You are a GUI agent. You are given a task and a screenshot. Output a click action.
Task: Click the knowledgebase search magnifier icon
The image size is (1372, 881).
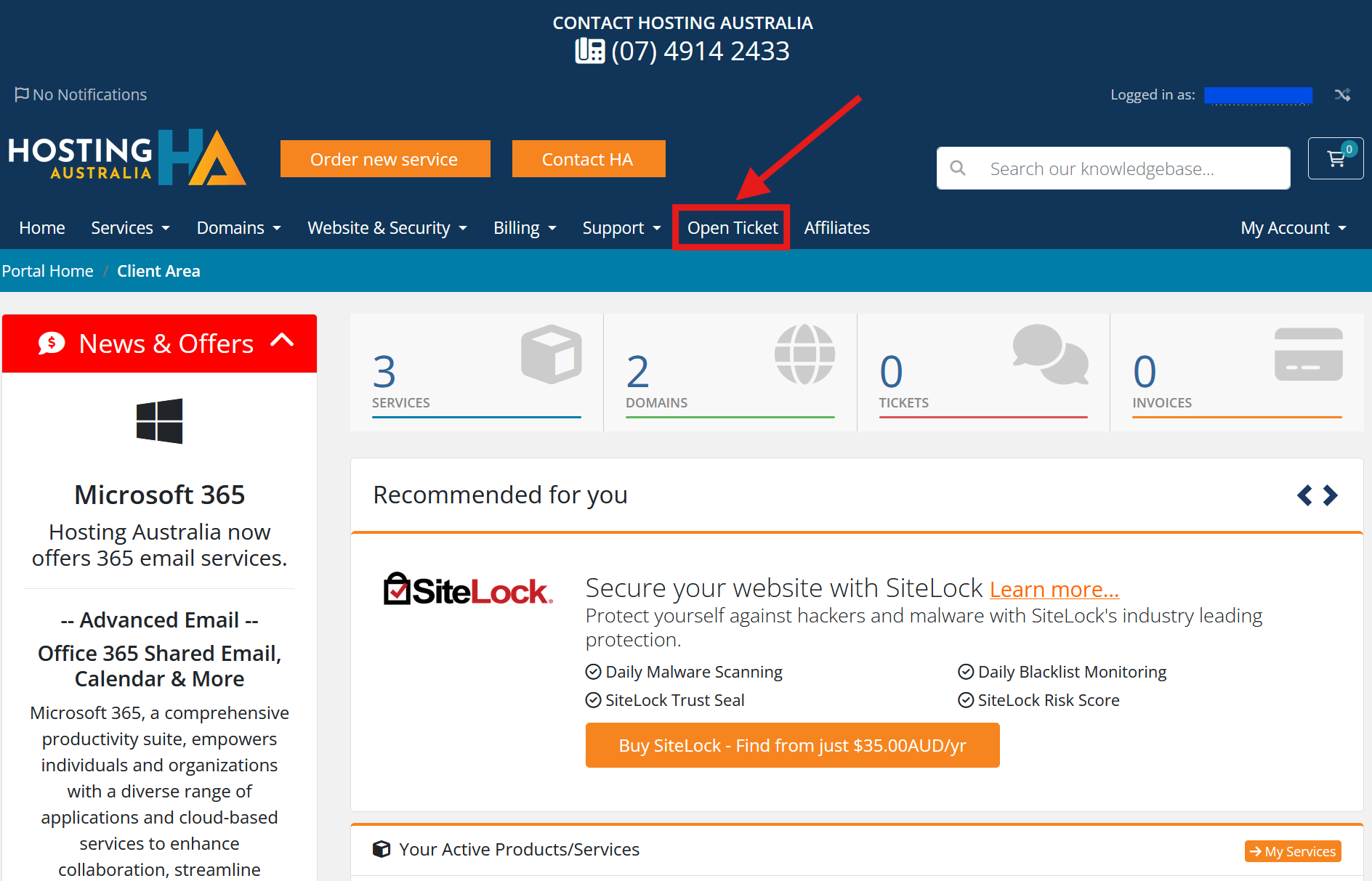click(958, 169)
